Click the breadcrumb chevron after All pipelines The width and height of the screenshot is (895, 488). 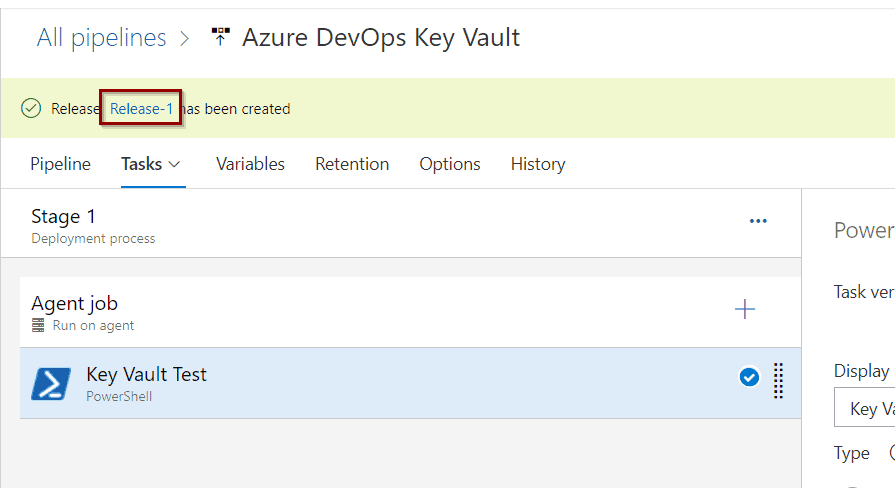click(184, 39)
